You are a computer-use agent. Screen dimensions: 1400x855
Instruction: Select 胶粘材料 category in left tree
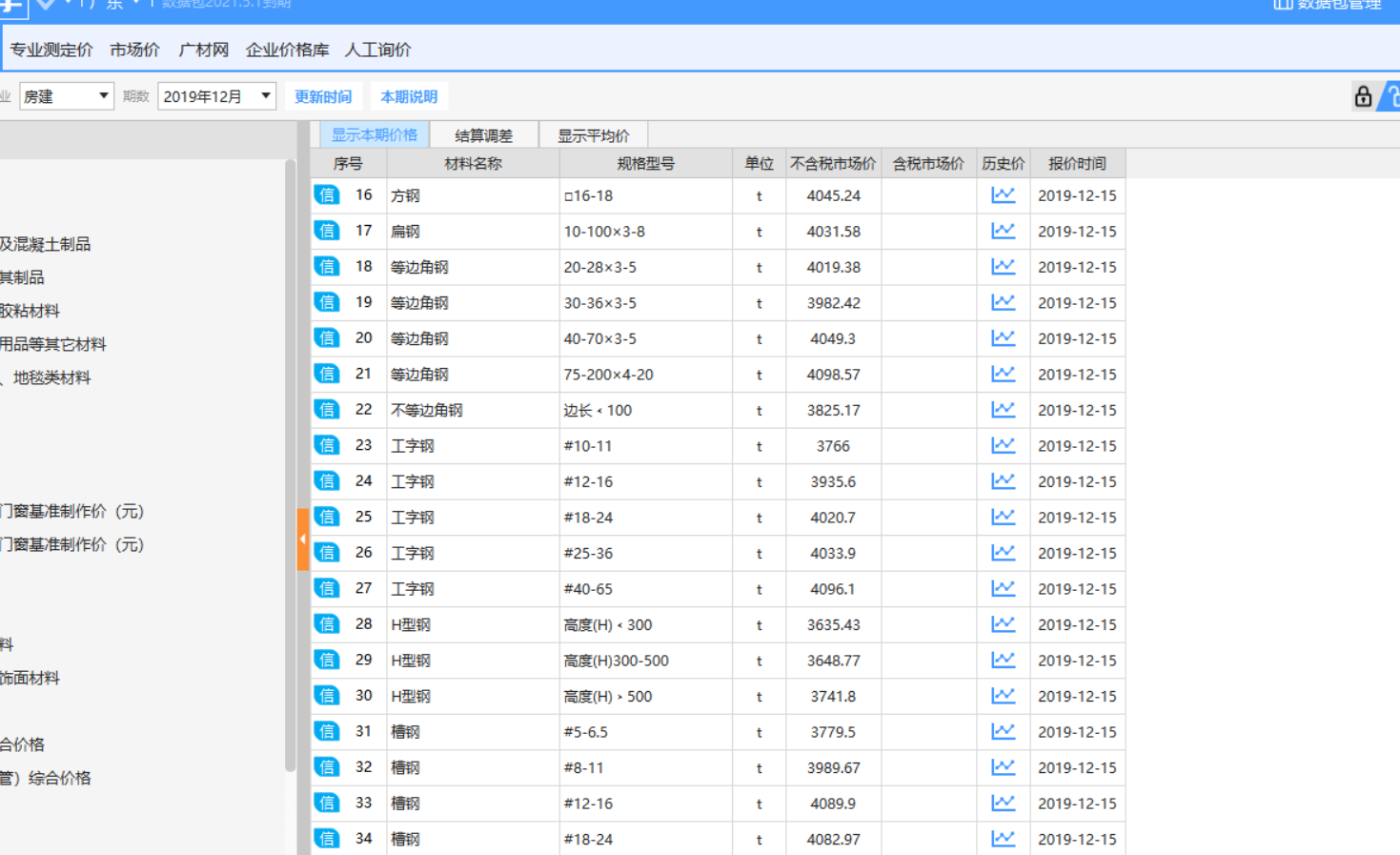[x=30, y=311]
